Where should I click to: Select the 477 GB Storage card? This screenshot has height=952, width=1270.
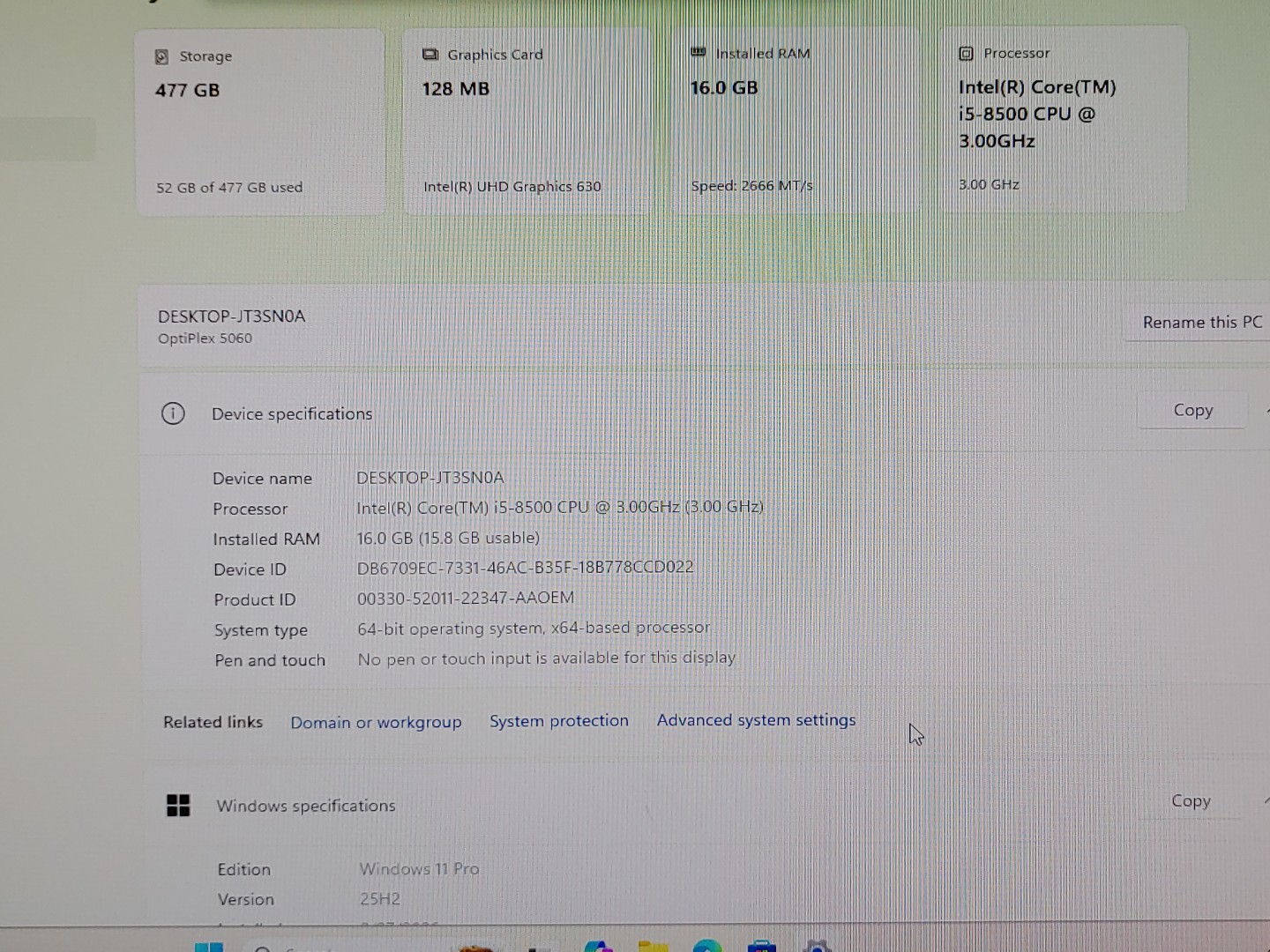point(260,119)
